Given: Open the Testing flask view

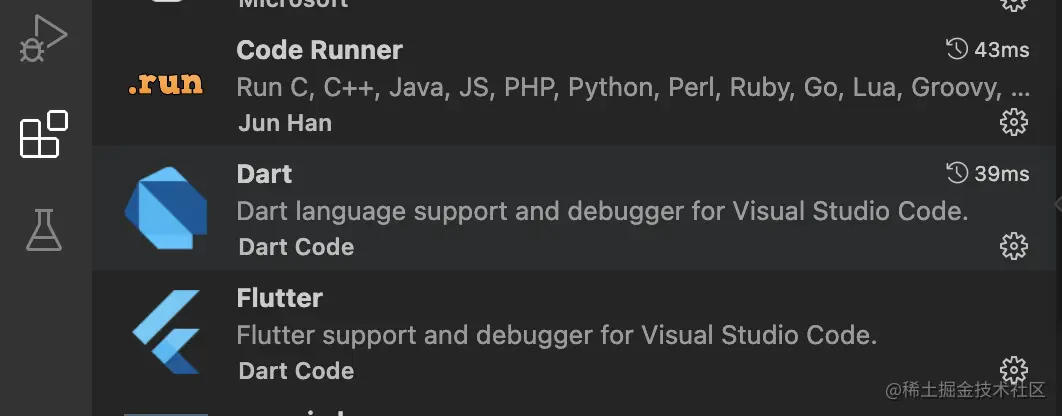Looking at the screenshot, I should coord(43,230).
